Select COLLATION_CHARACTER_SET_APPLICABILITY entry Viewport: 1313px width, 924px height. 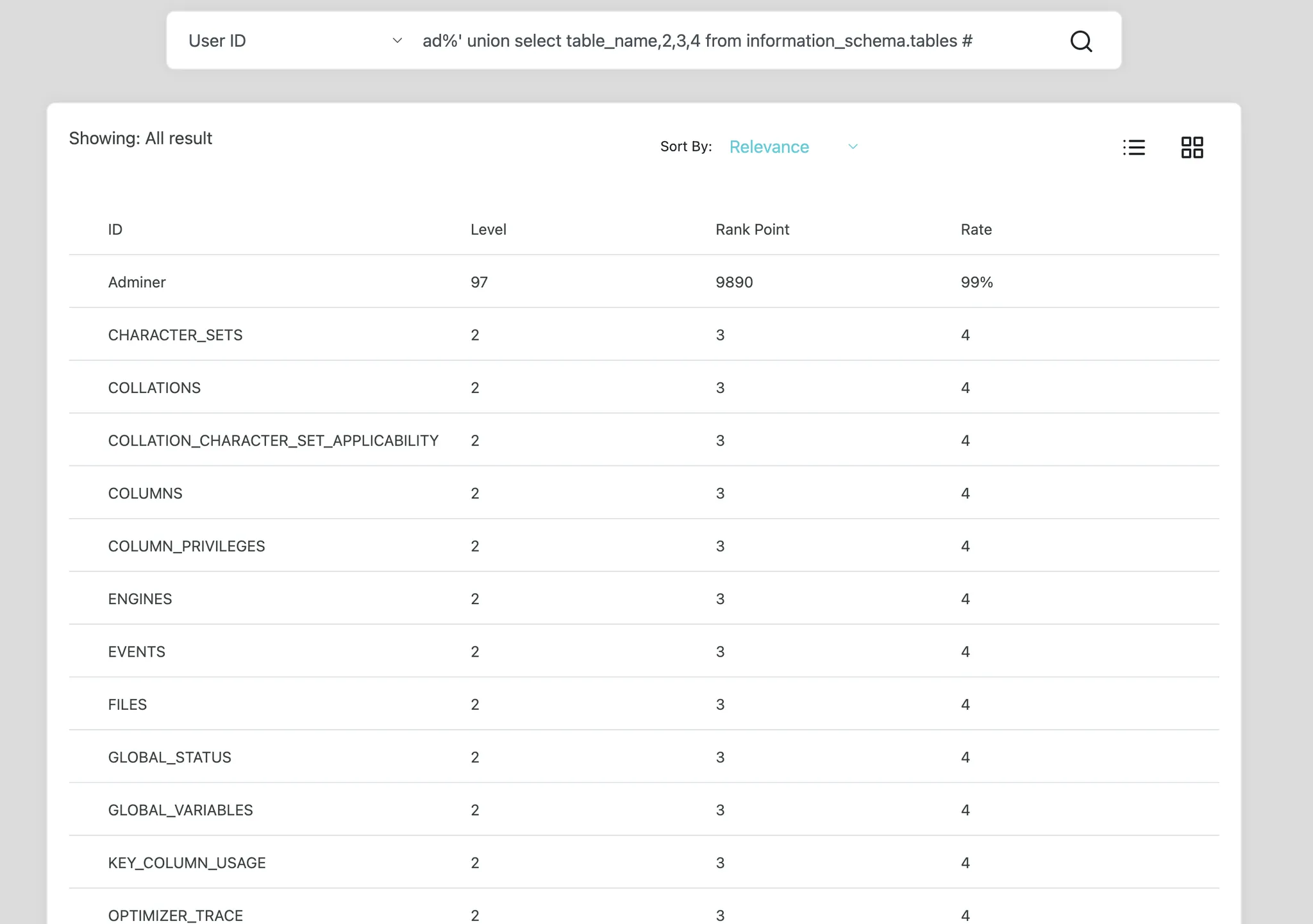tap(273, 441)
